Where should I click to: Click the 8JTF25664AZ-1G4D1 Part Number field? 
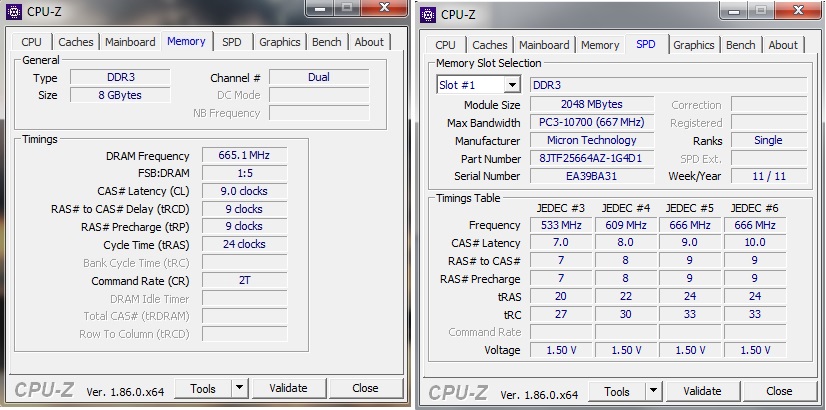pyautogui.click(x=592, y=158)
